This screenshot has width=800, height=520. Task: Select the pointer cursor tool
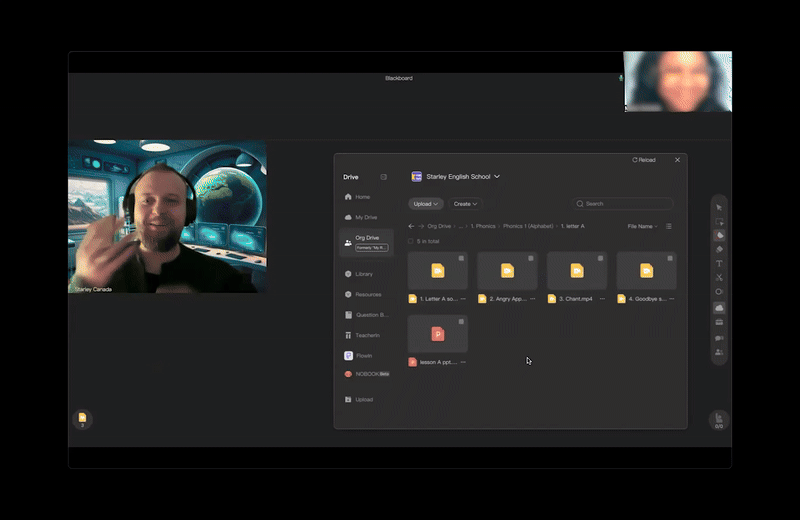coord(719,208)
